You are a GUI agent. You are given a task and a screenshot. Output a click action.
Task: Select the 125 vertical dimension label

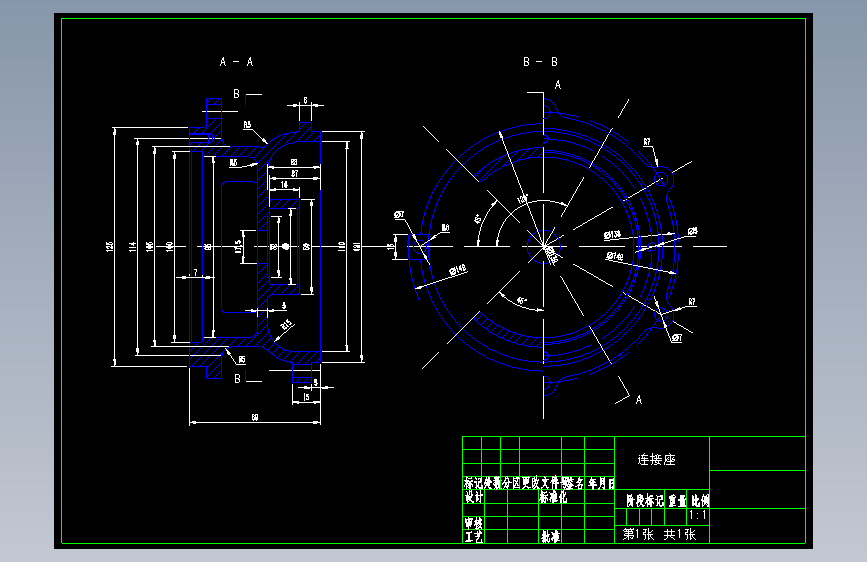109,246
